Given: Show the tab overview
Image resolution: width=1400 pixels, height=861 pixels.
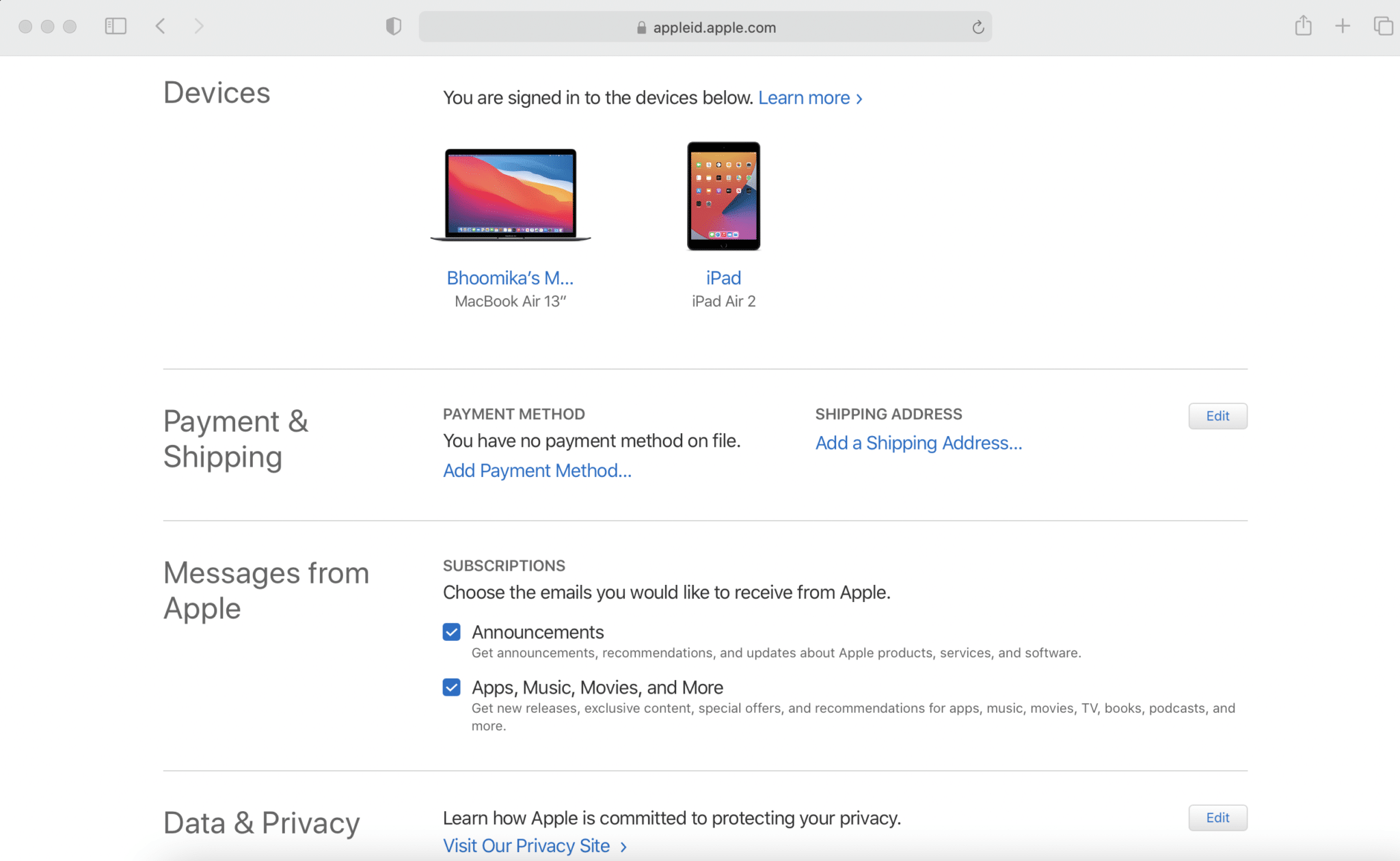Looking at the screenshot, I should 1382,26.
